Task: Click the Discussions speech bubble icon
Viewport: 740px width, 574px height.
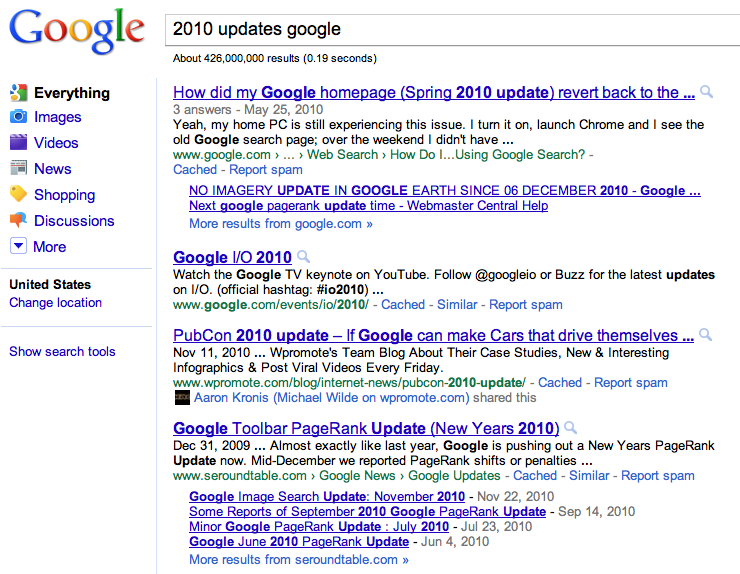Action: pyautogui.click(x=18, y=221)
